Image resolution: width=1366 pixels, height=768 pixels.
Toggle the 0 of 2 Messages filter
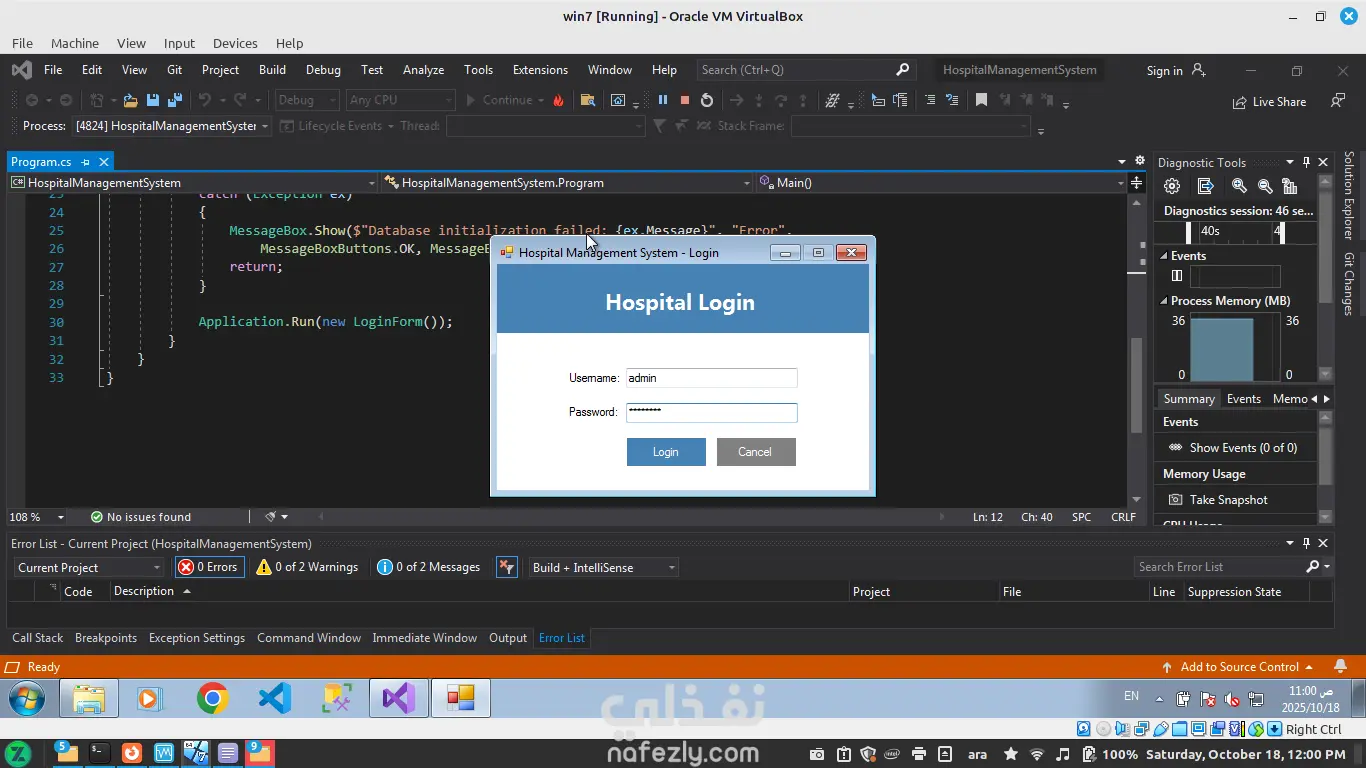tap(429, 567)
